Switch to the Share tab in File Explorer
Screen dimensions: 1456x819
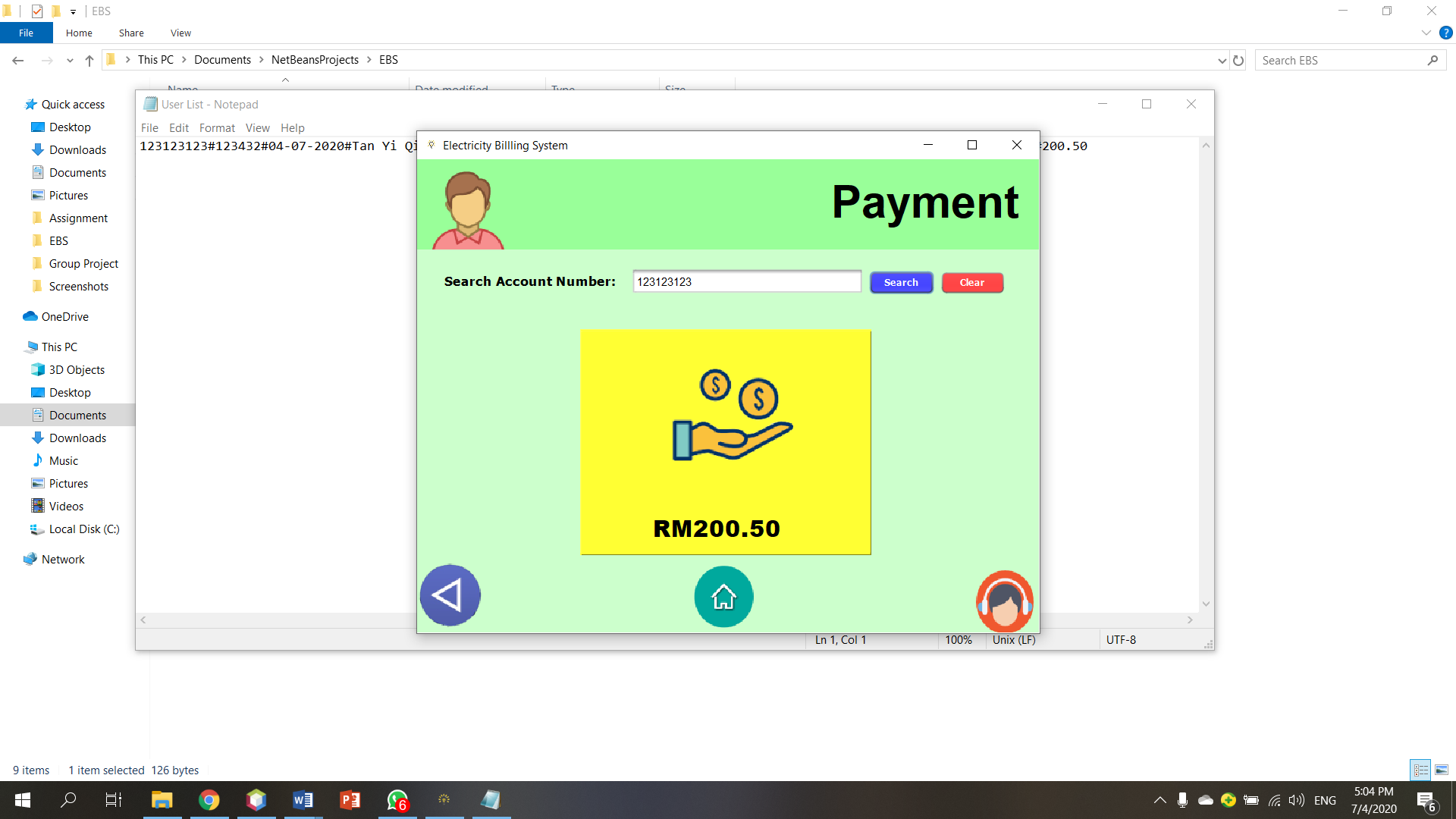[x=130, y=33]
